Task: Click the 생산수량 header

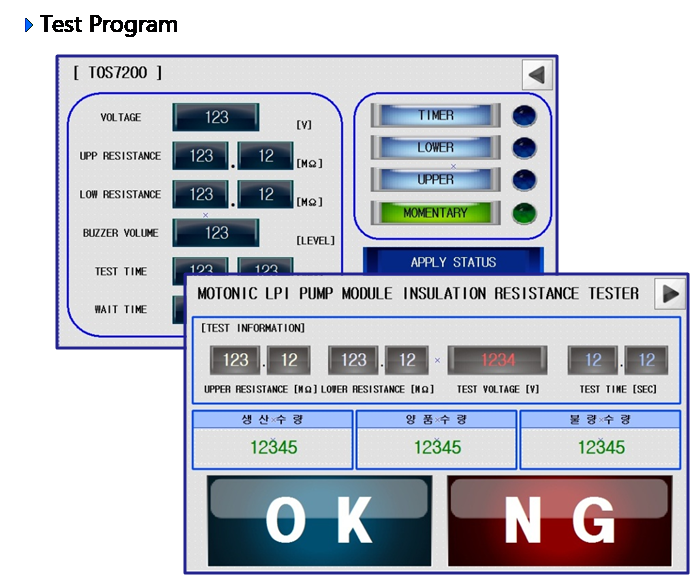Action: (x=272, y=419)
